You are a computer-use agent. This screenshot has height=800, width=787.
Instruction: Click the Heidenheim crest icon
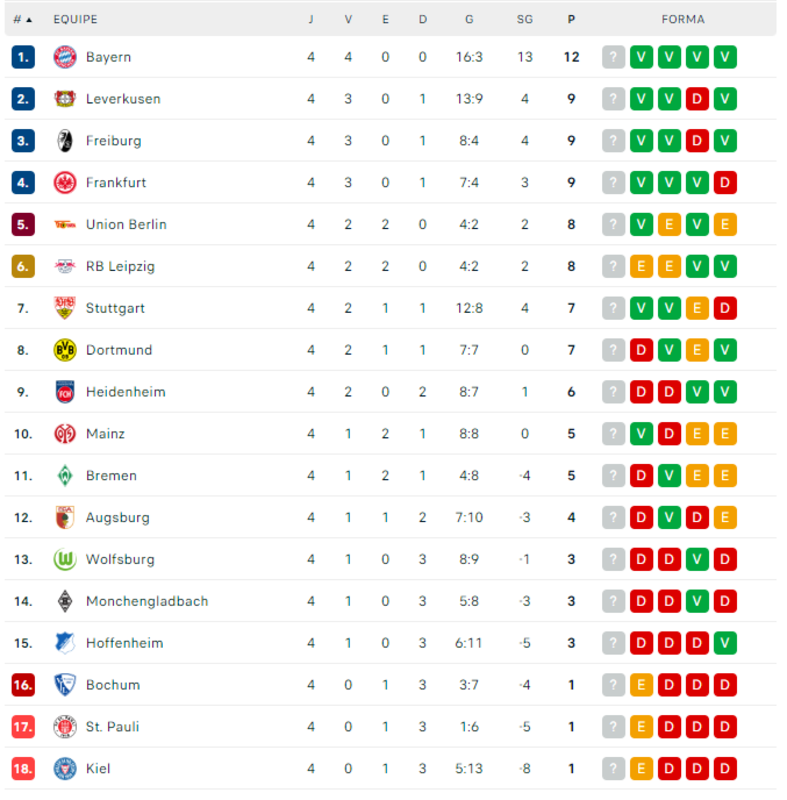click(65, 392)
